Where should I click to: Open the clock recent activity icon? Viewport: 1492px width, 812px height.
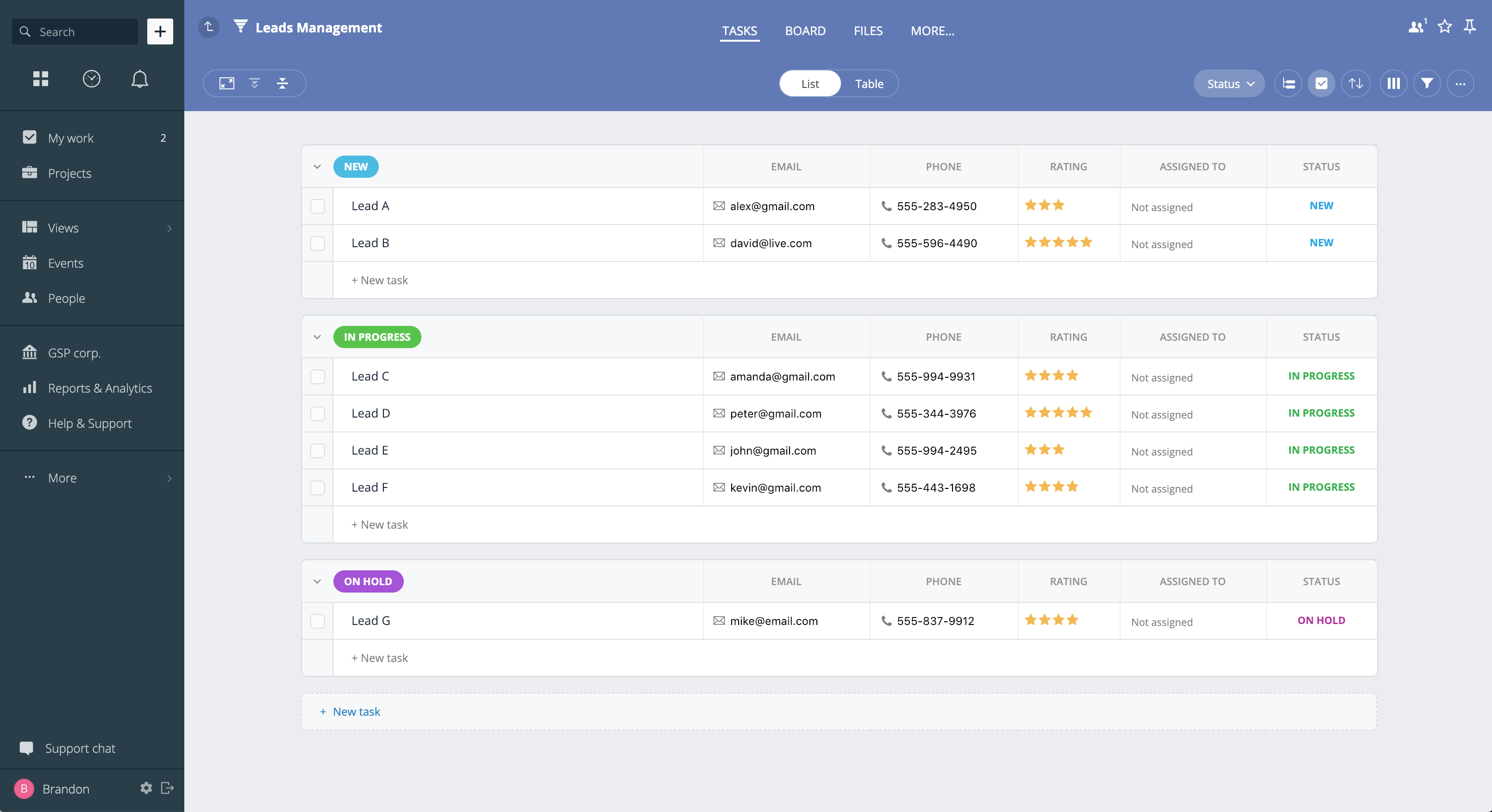pyautogui.click(x=92, y=79)
